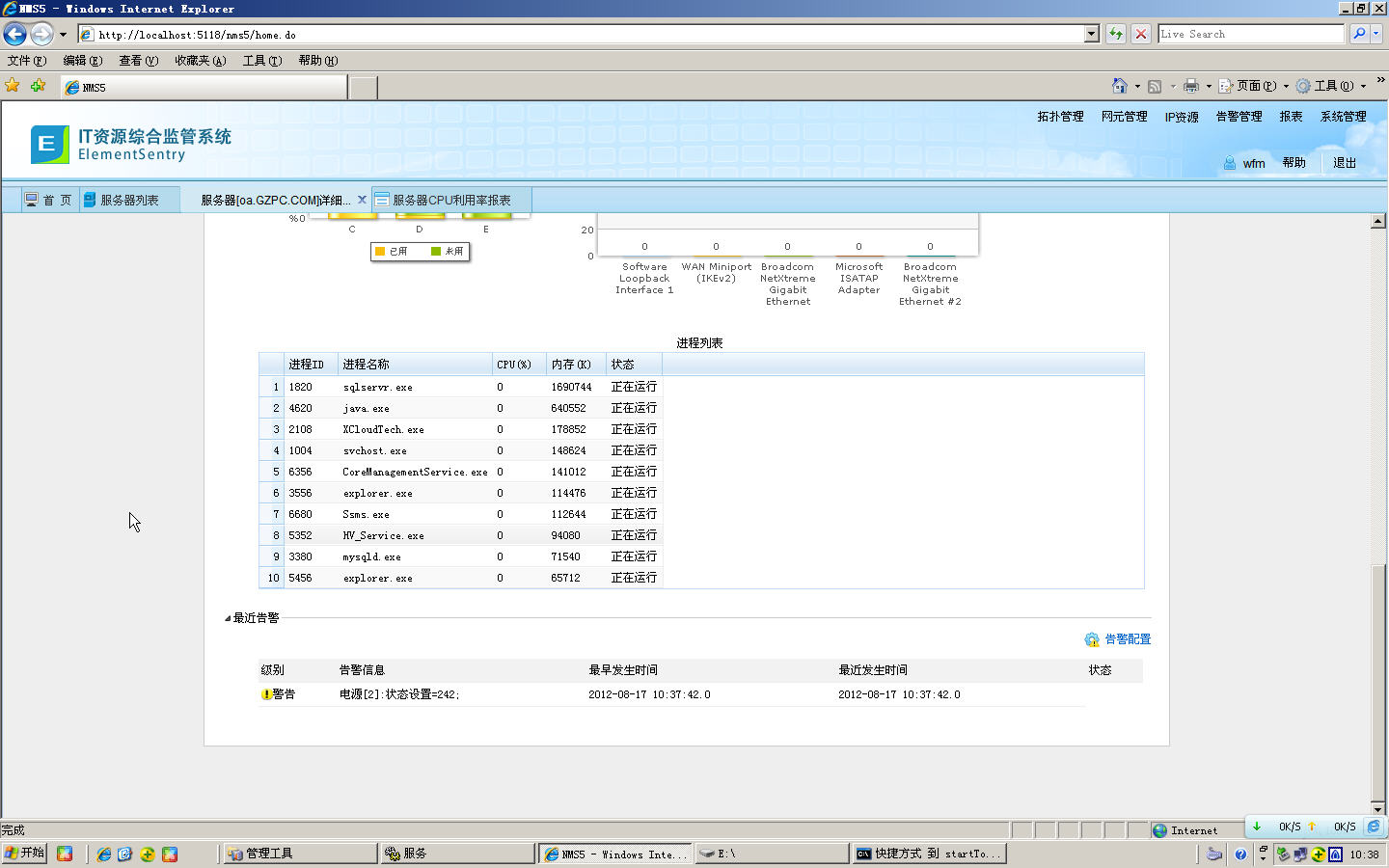Open 网元管理 navigation link
Viewport: 1389px width, 868px height.
click(1124, 117)
